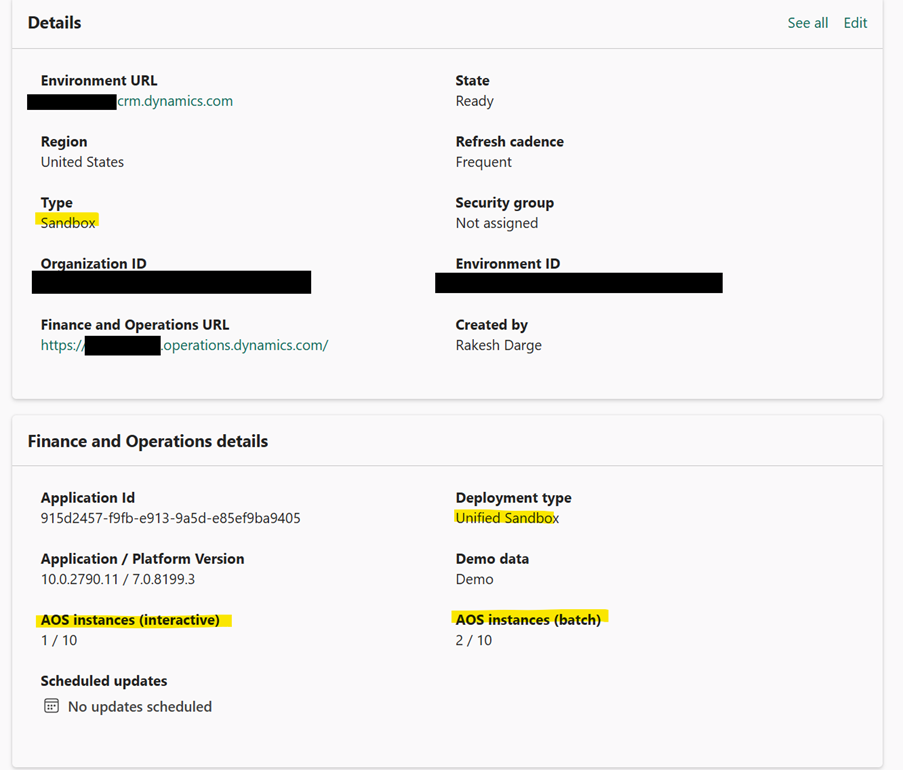Click the No updates scheduled text

140,706
